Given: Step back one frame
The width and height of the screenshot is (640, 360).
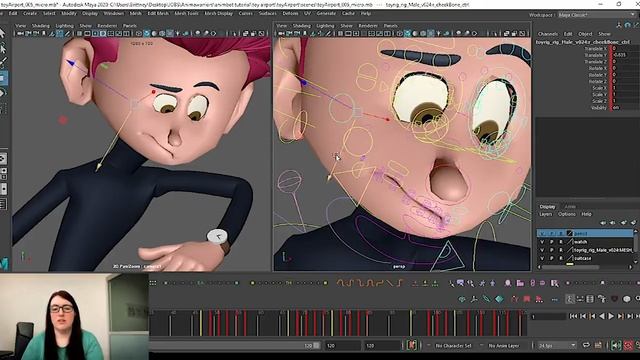Looking at the screenshot, I should pos(583,316).
